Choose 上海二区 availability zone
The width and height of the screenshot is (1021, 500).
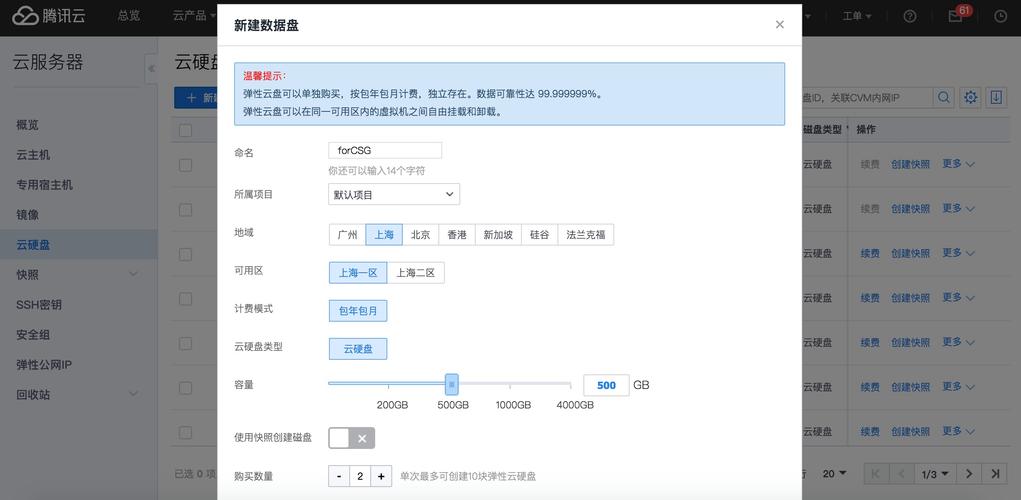(x=415, y=273)
